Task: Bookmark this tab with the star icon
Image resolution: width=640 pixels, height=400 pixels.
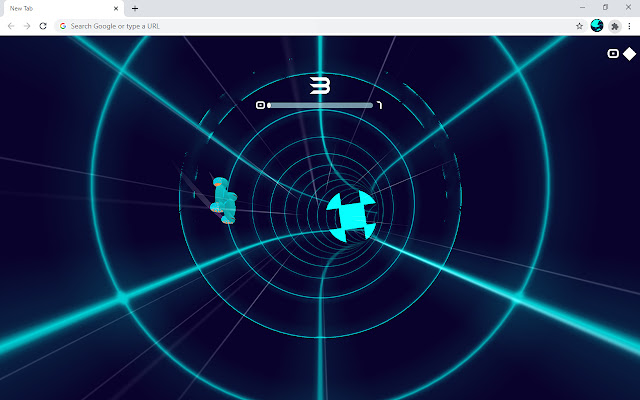Action: point(579,26)
